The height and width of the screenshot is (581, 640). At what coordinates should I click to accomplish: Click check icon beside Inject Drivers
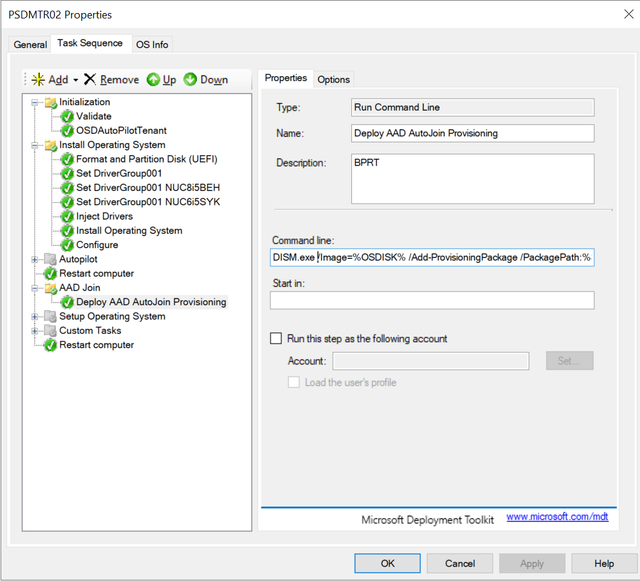coord(67,216)
